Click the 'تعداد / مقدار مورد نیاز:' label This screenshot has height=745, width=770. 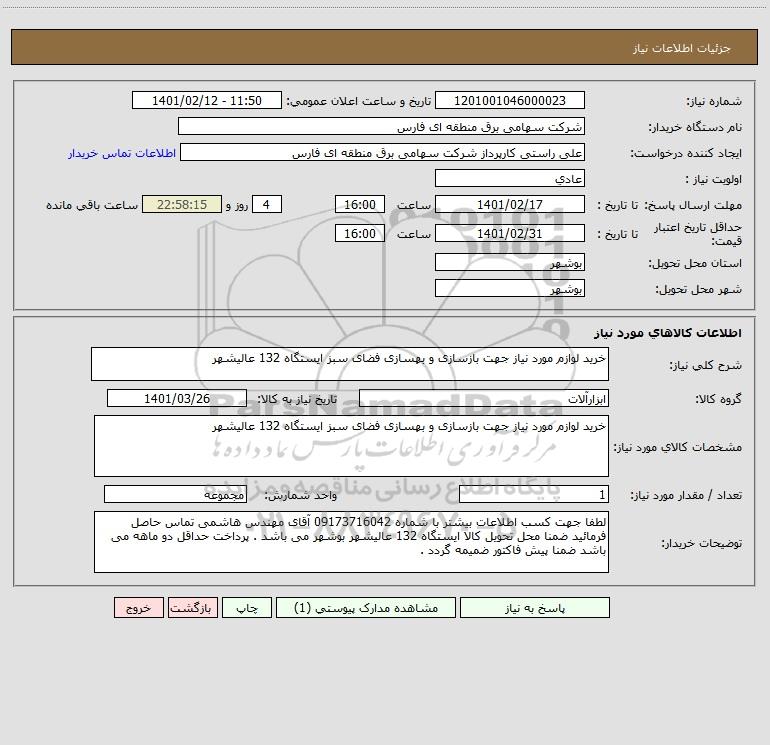pos(686,496)
